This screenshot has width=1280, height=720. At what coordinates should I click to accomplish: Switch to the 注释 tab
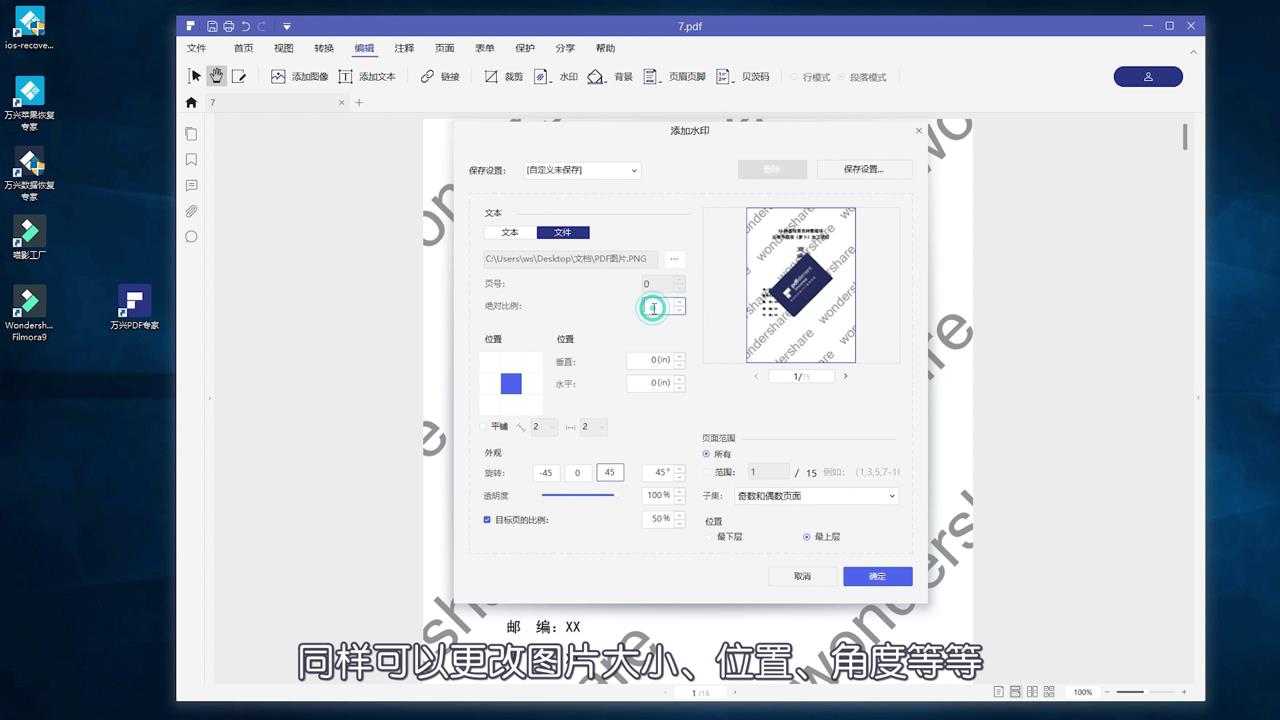point(404,48)
